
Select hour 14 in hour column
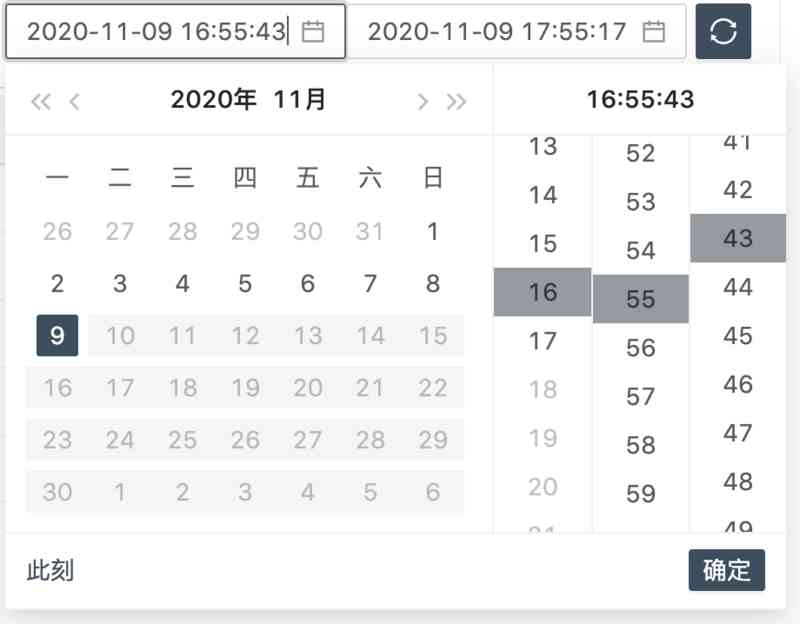(543, 195)
